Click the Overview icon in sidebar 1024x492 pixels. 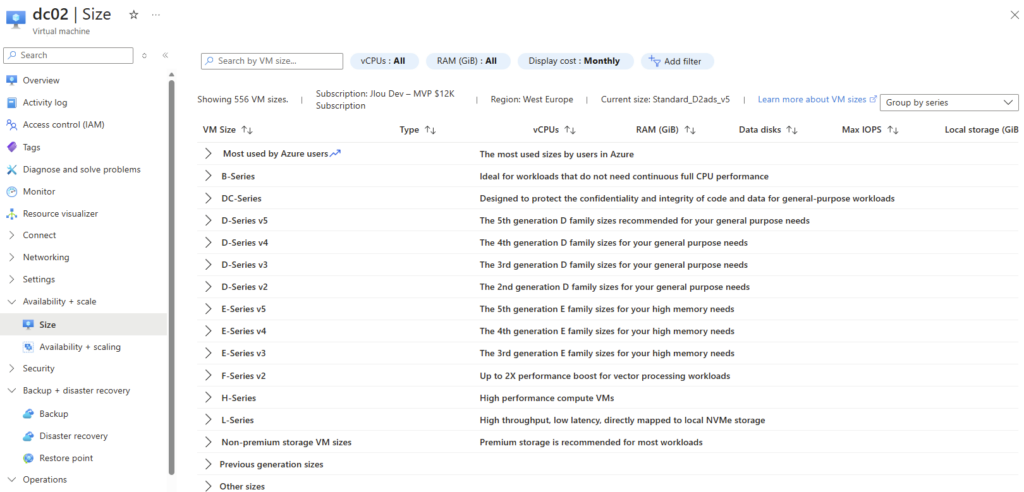tap(11, 80)
